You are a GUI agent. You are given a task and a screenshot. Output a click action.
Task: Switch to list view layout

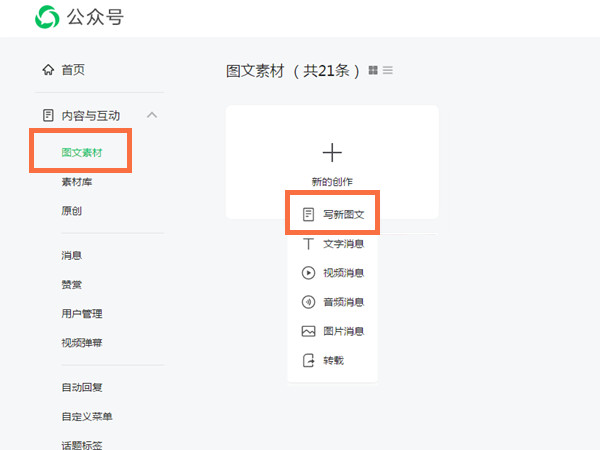(x=388, y=70)
